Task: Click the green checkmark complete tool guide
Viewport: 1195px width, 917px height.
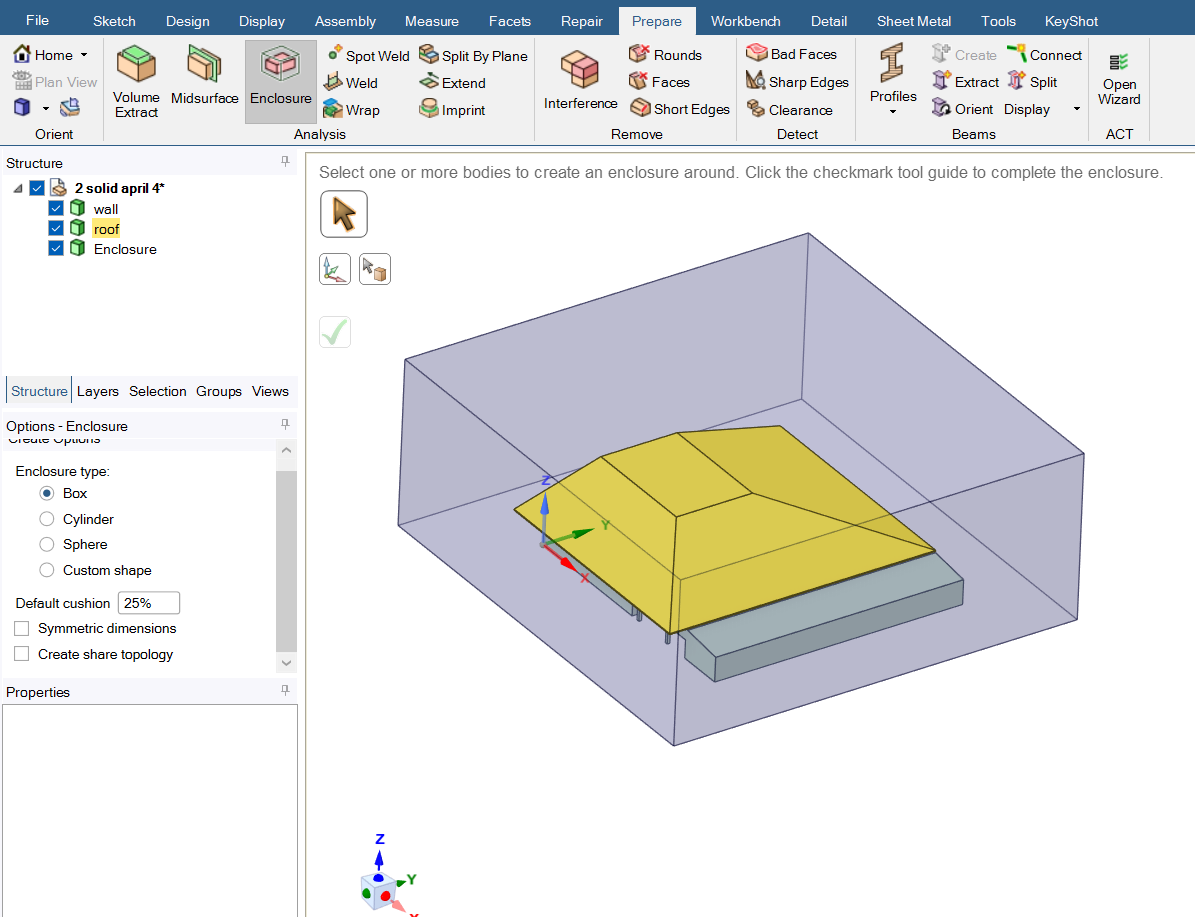Action: coord(335,332)
